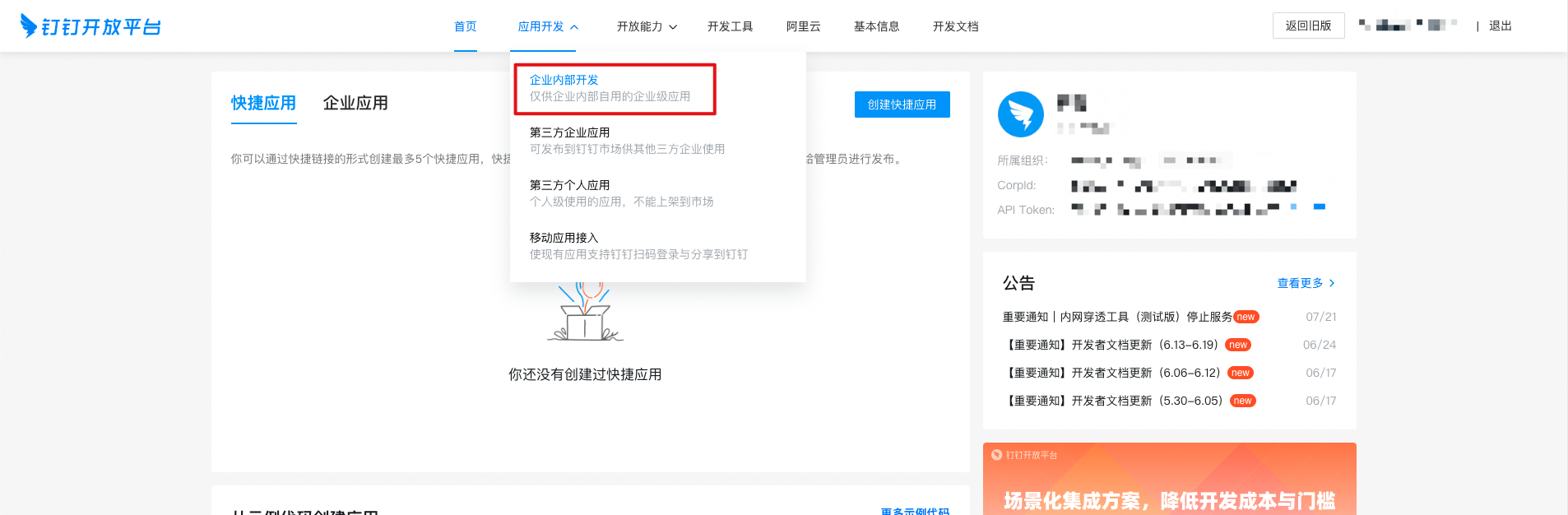Click the 06/24 date in announcements
This screenshot has width=1568, height=515.
click(1320, 345)
